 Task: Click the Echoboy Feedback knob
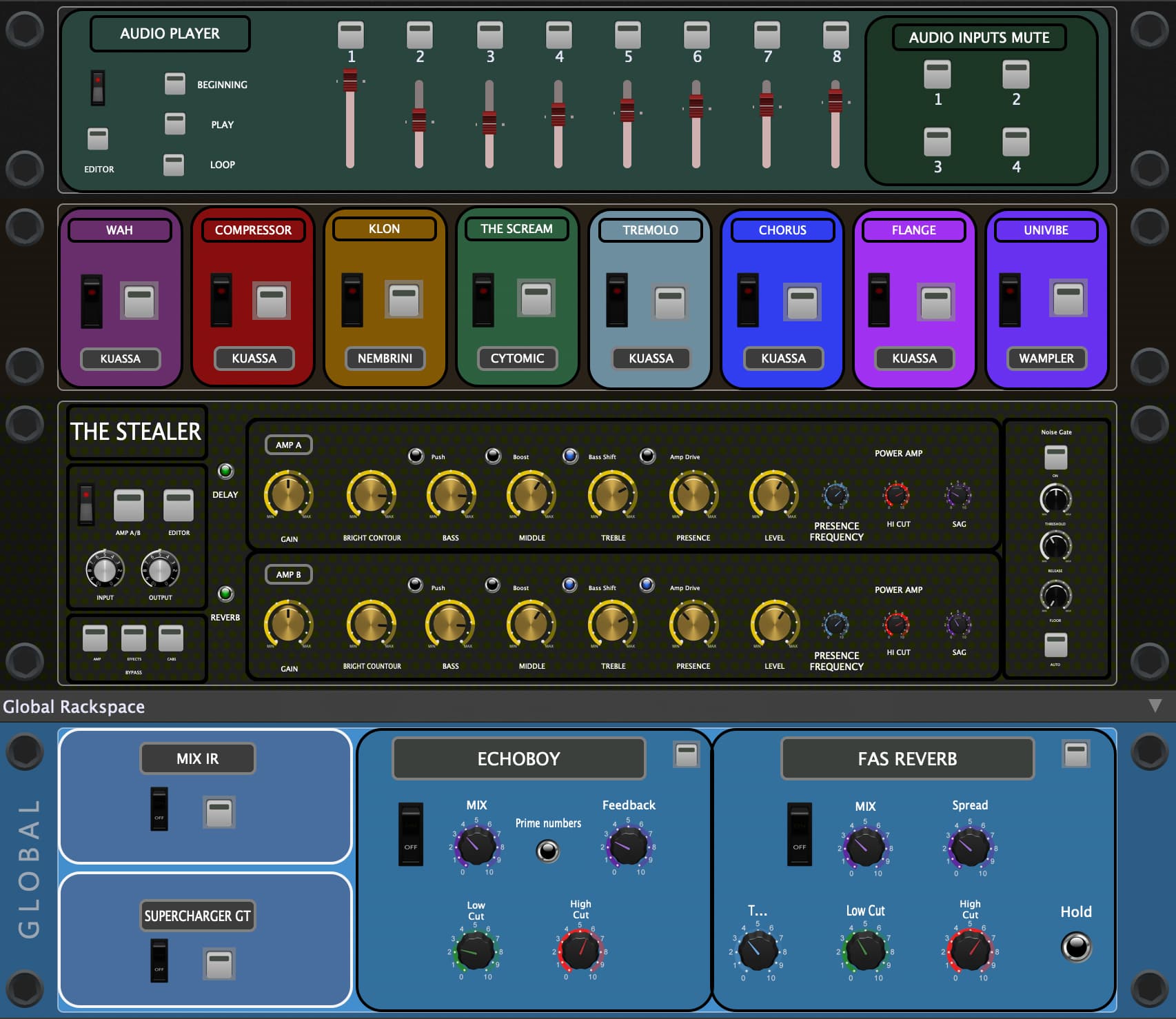point(628,847)
